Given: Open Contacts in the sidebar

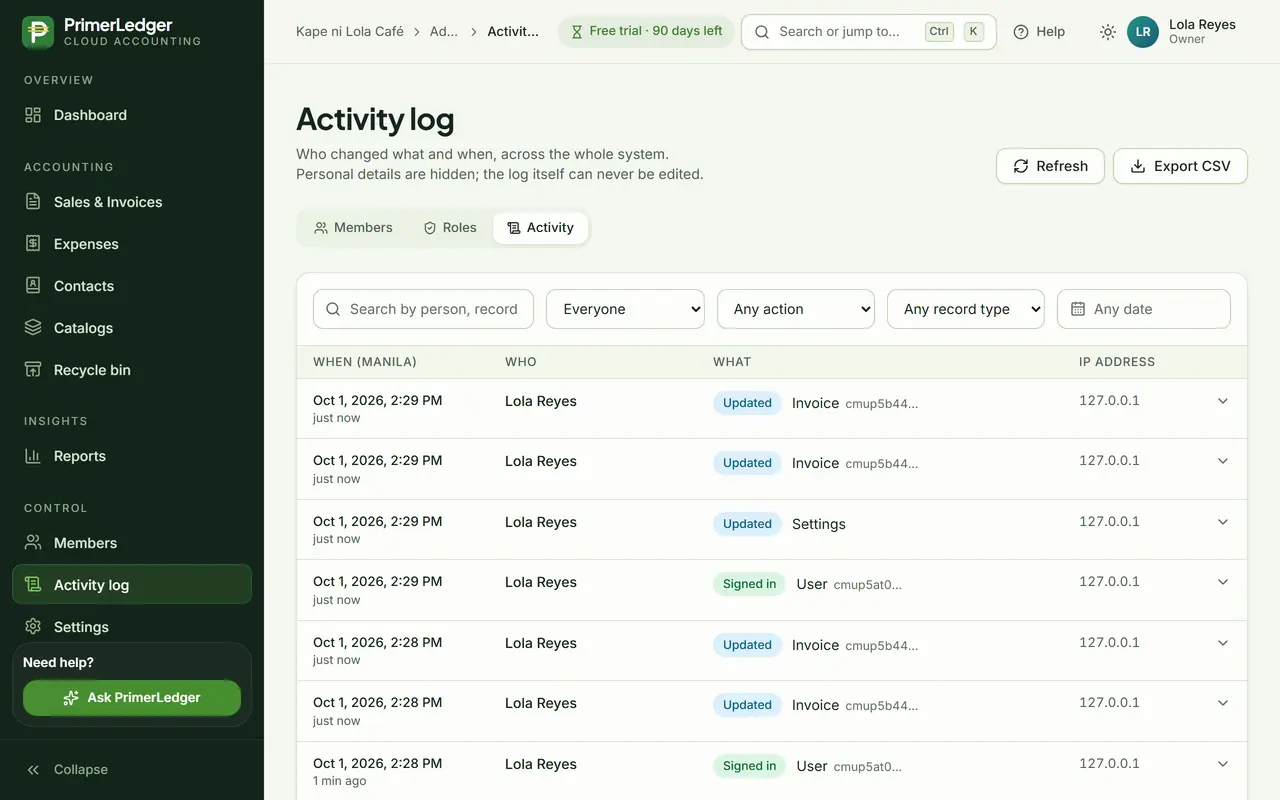Looking at the screenshot, I should pos(132,286).
